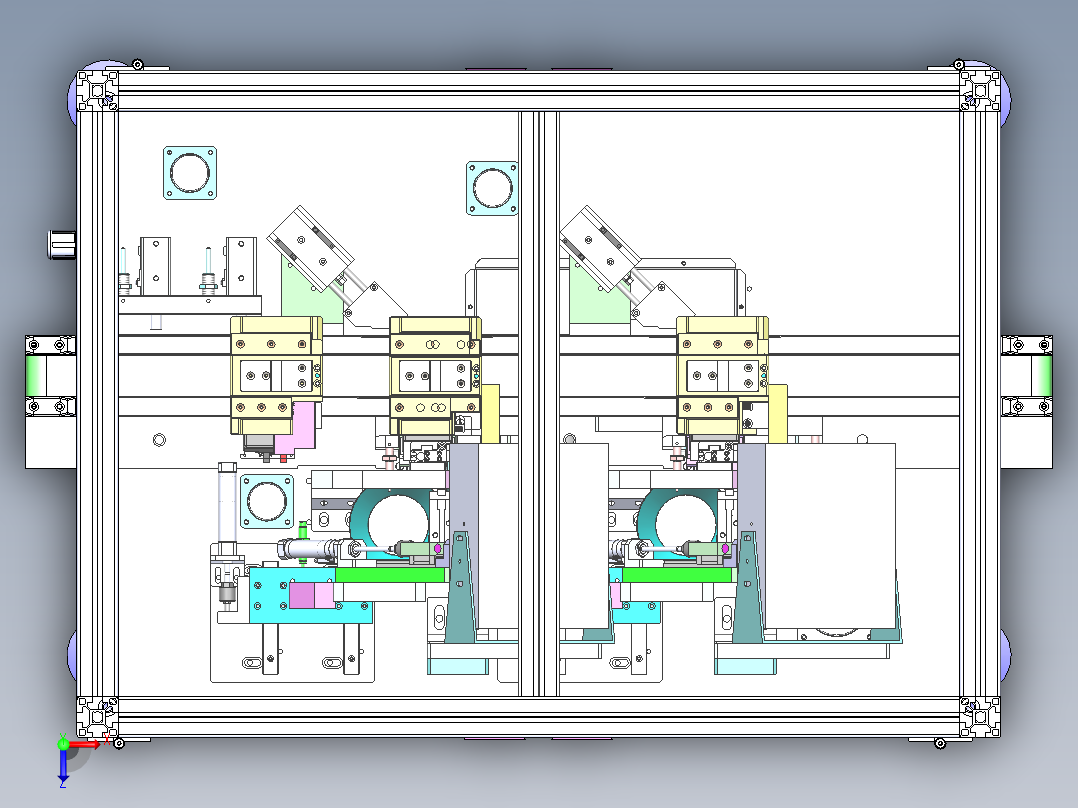Click the blue Z axis arrow of the orientation triad
The height and width of the screenshot is (808, 1078).
[63, 767]
